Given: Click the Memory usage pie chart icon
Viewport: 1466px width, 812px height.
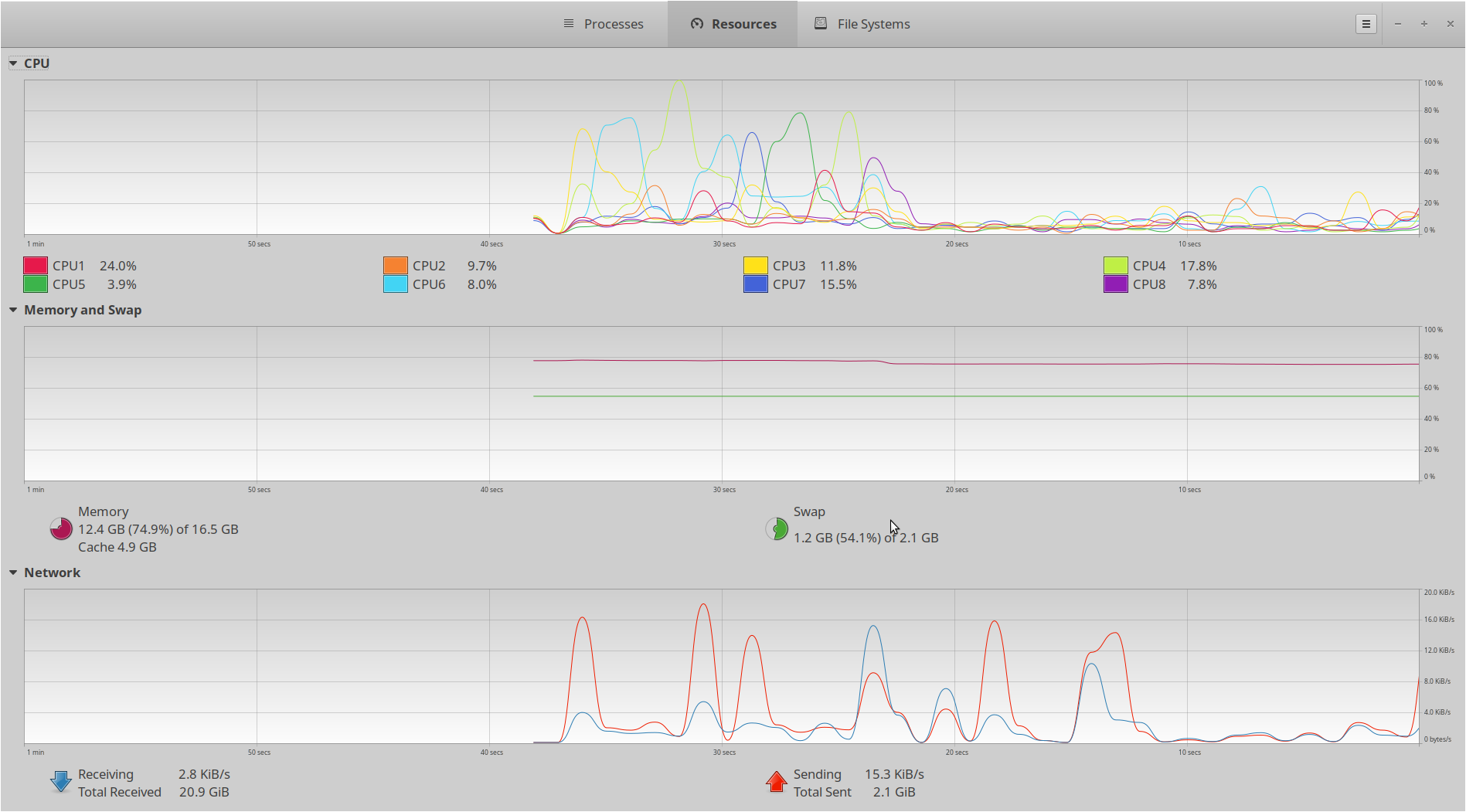Looking at the screenshot, I should click(60, 528).
